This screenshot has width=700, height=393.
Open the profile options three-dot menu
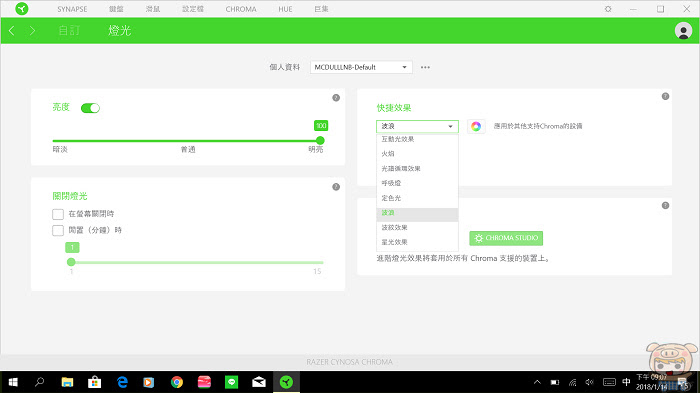pos(425,67)
